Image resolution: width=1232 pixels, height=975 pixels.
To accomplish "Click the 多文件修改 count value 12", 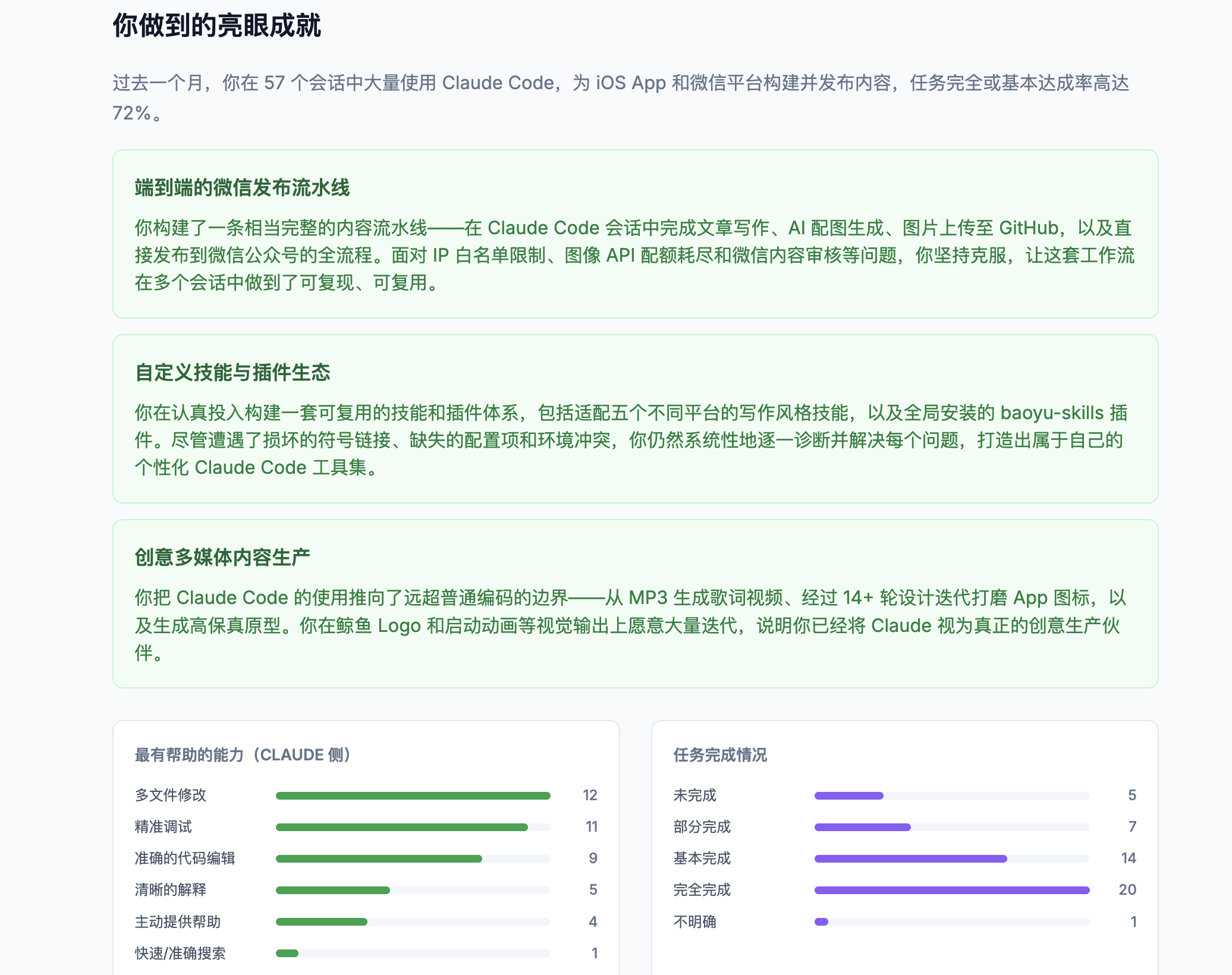I will coord(590,795).
